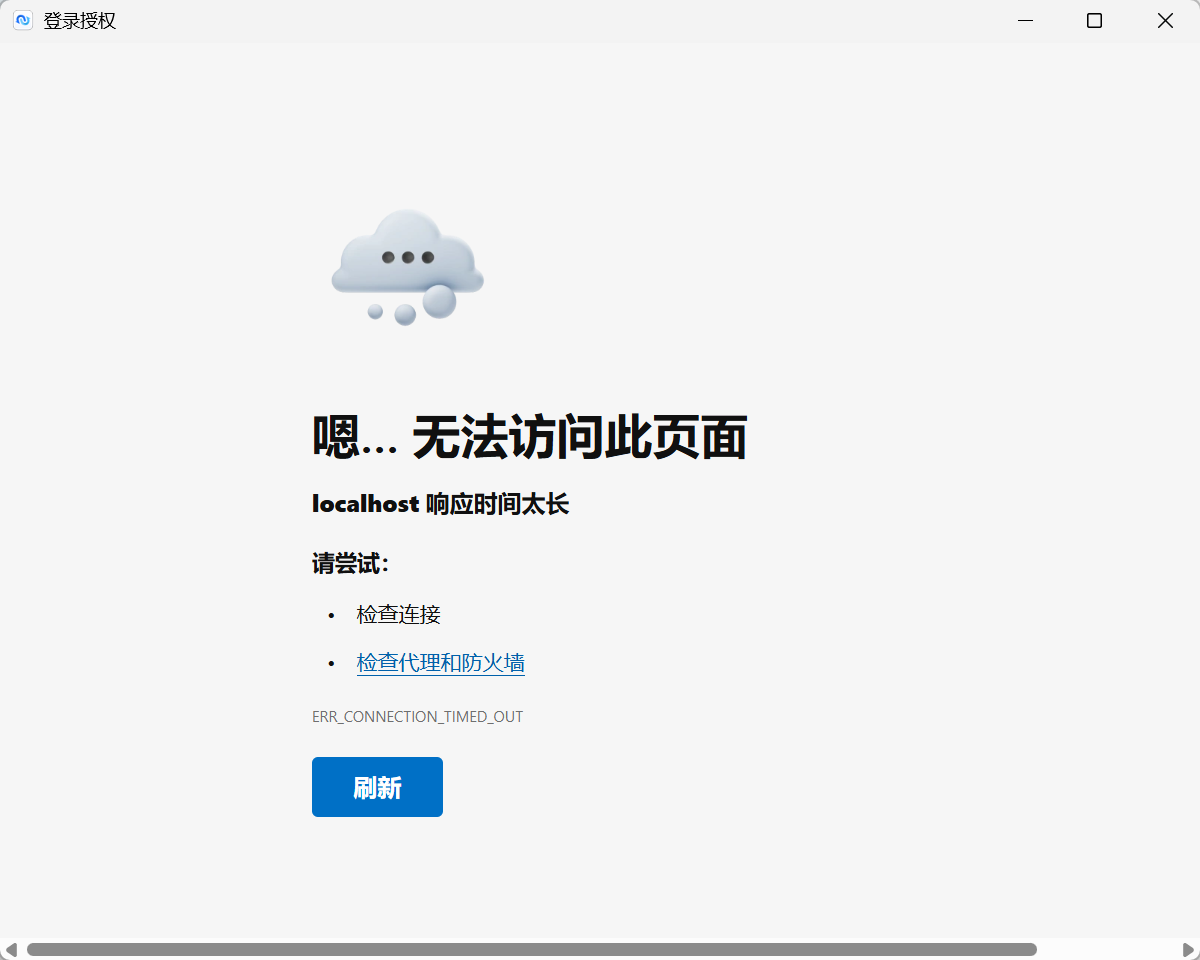This screenshot has width=1200, height=960.
Task: Click the 检查连接 suggestion text
Action: point(399,614)
